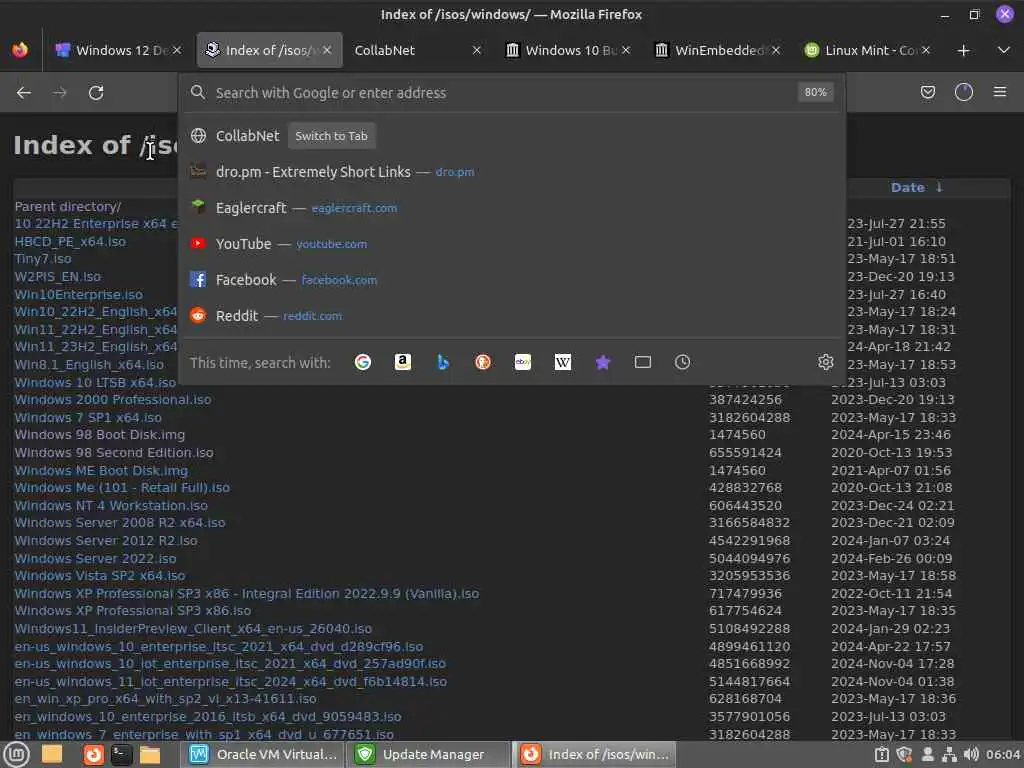Open network icon in system tray

click(x=950, y=755)
